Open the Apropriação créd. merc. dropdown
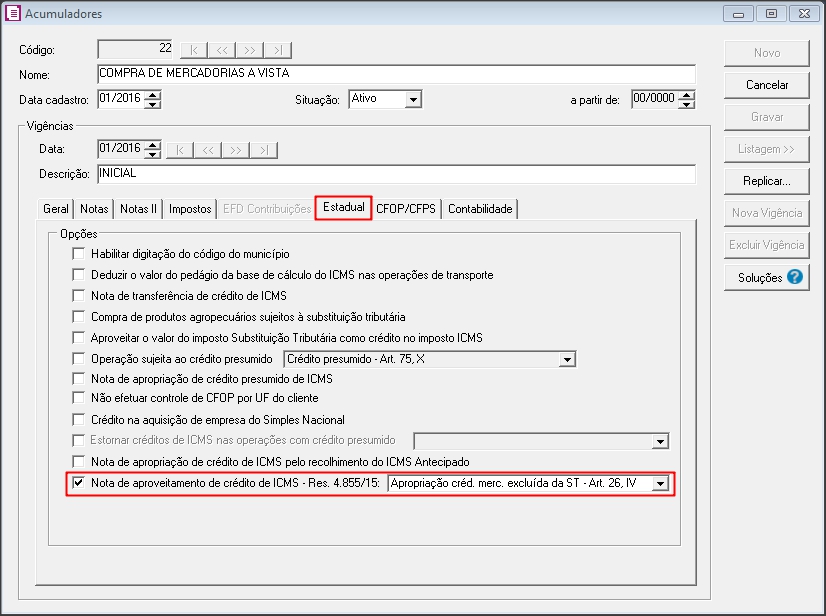The image size is (826, 616). click(x=659, y=484)
